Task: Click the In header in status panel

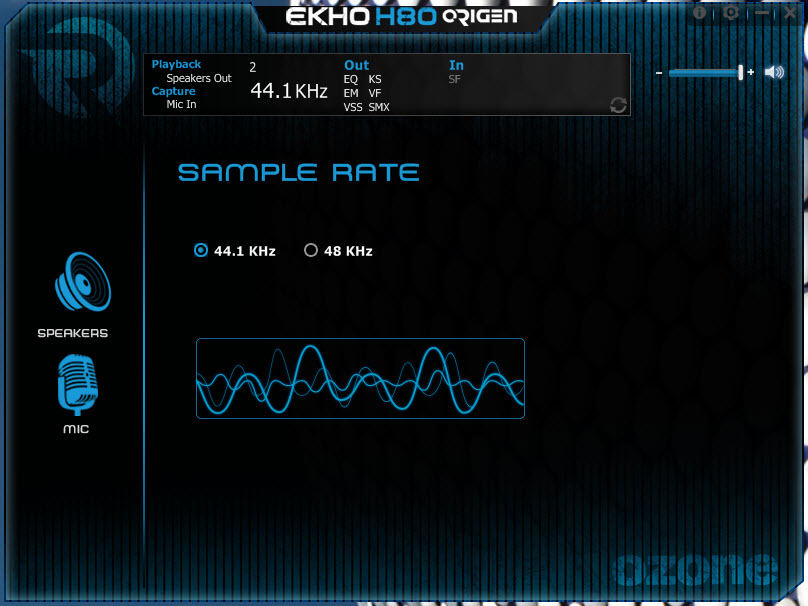Action: pos(456,65)
